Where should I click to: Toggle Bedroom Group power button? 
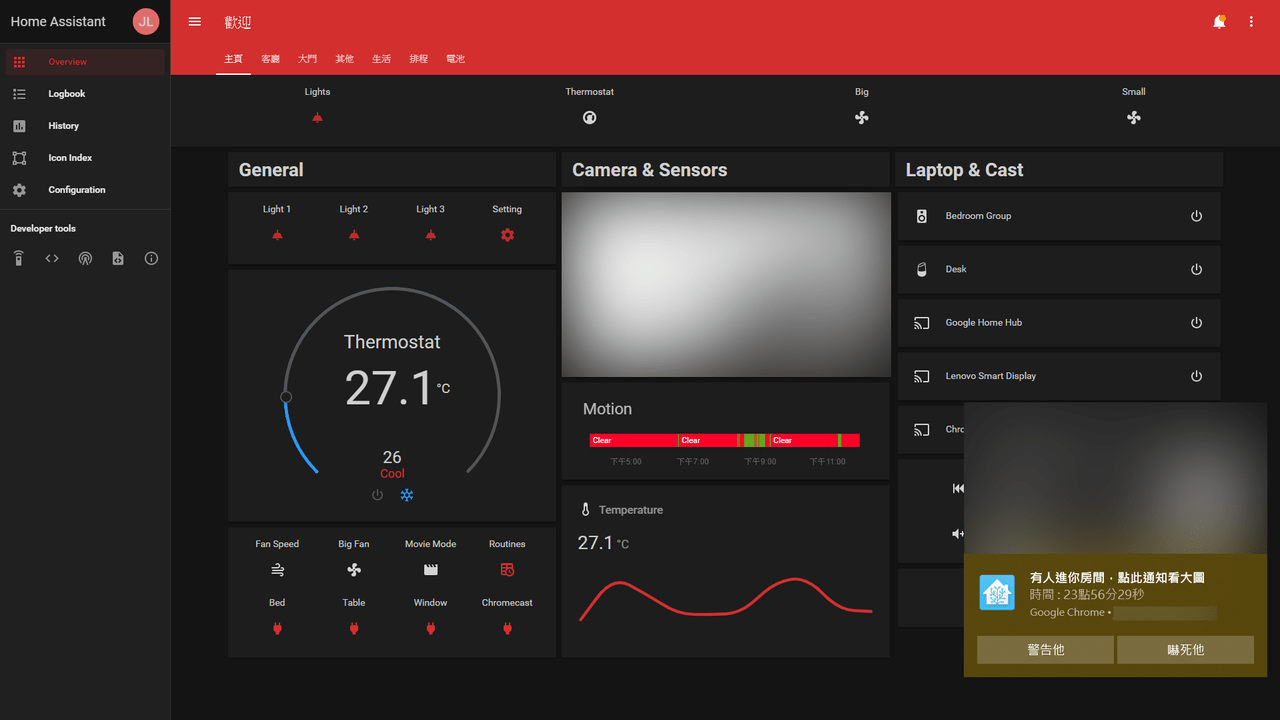coord(1196,216)
